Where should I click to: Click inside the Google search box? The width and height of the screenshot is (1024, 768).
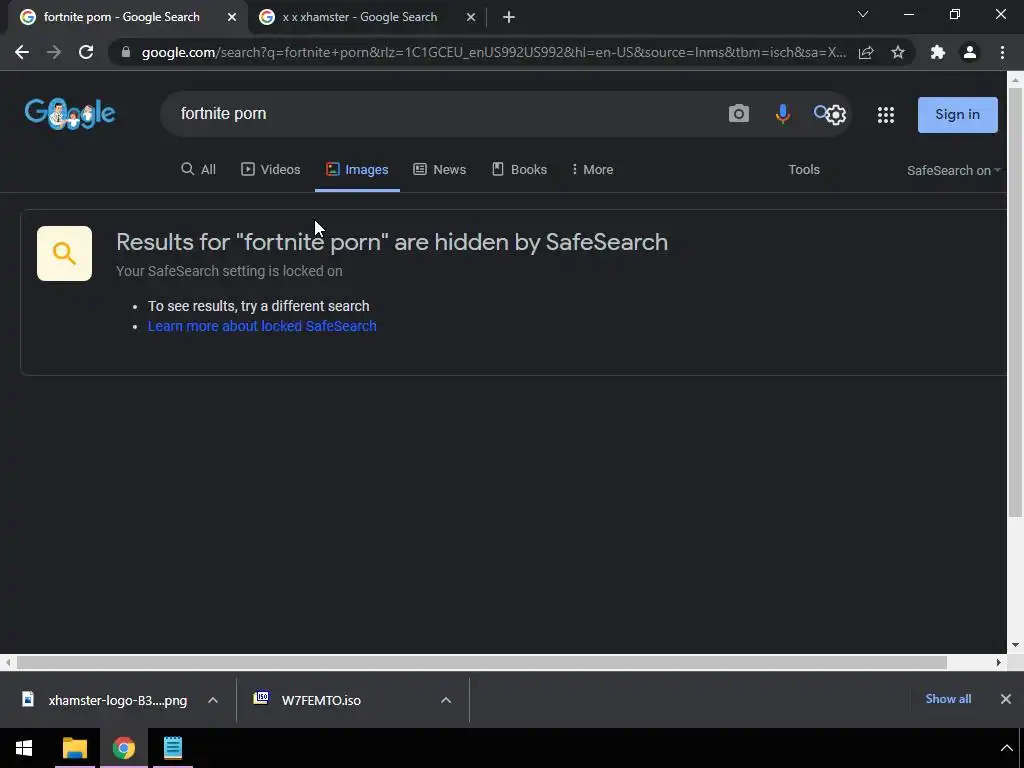[444, 114]
